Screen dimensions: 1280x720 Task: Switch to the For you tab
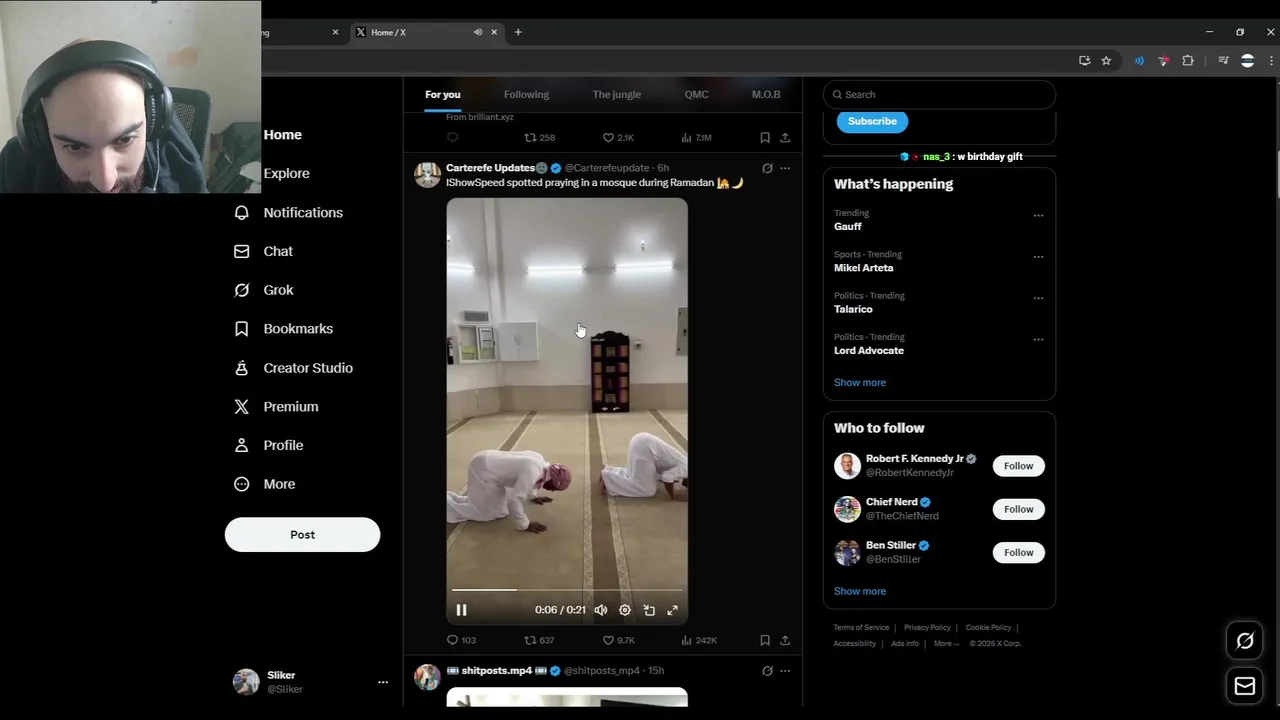(443, 94)
